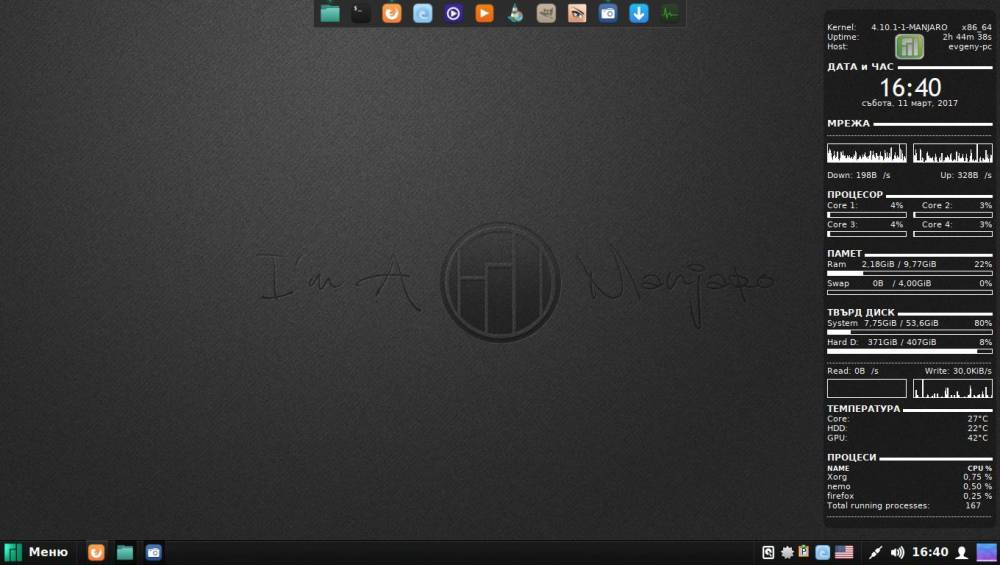Click the 'Core 4:' usage label
Screen dimensions: 1000x565
937,224
